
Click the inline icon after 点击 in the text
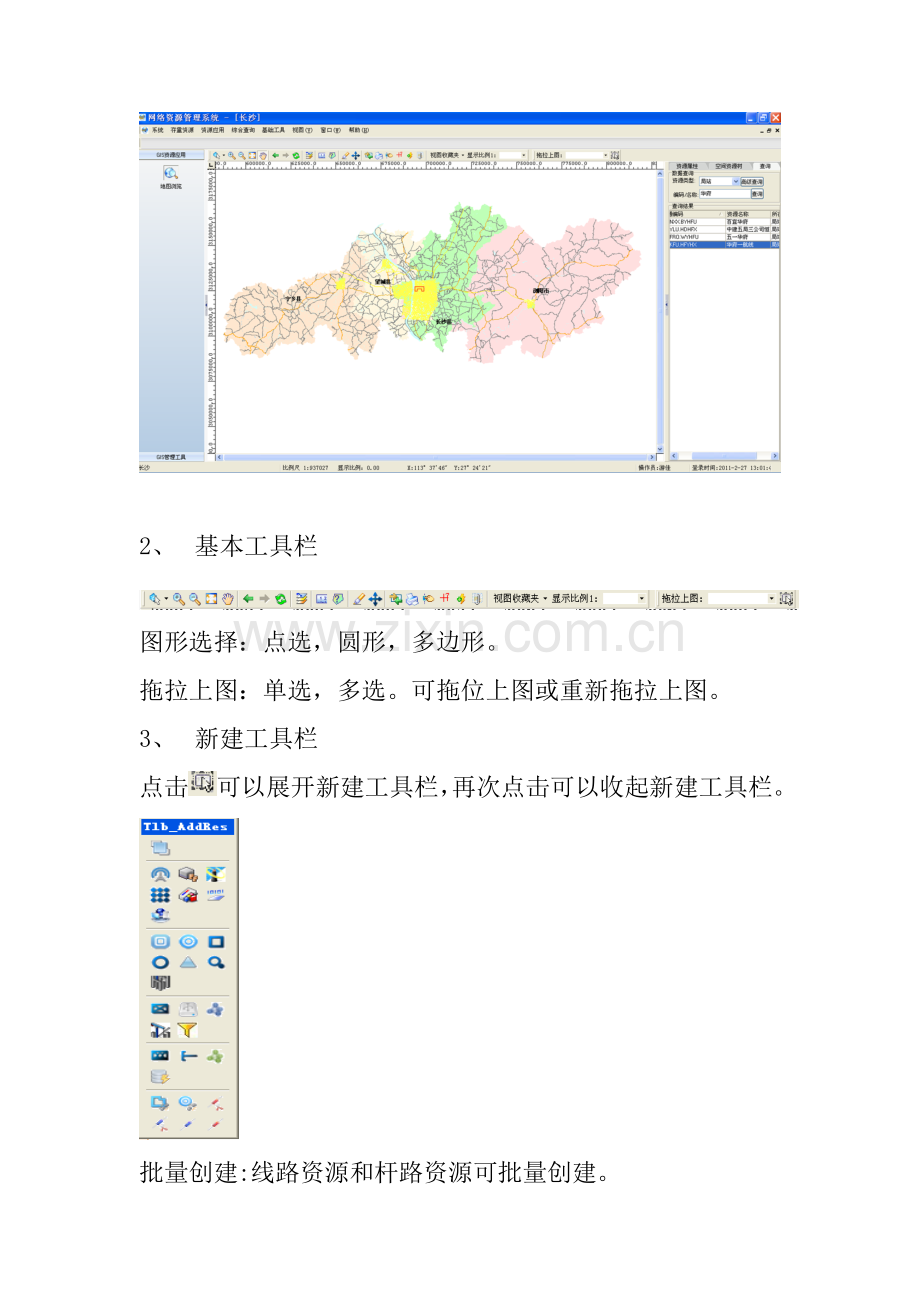[x=203, y=784]
